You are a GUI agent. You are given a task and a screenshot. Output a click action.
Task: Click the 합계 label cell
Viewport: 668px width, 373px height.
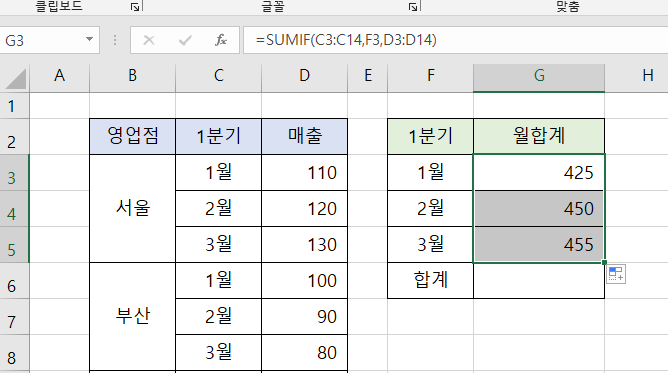[431, 281]
